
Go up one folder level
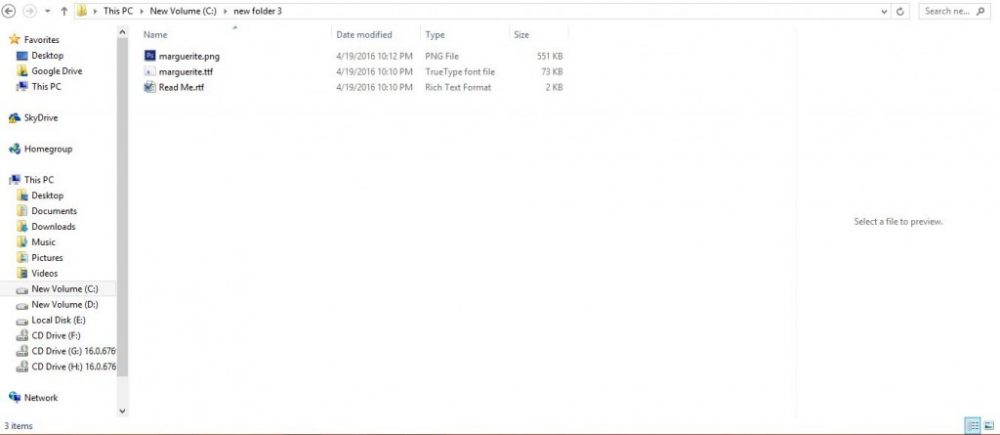[64, 11]
